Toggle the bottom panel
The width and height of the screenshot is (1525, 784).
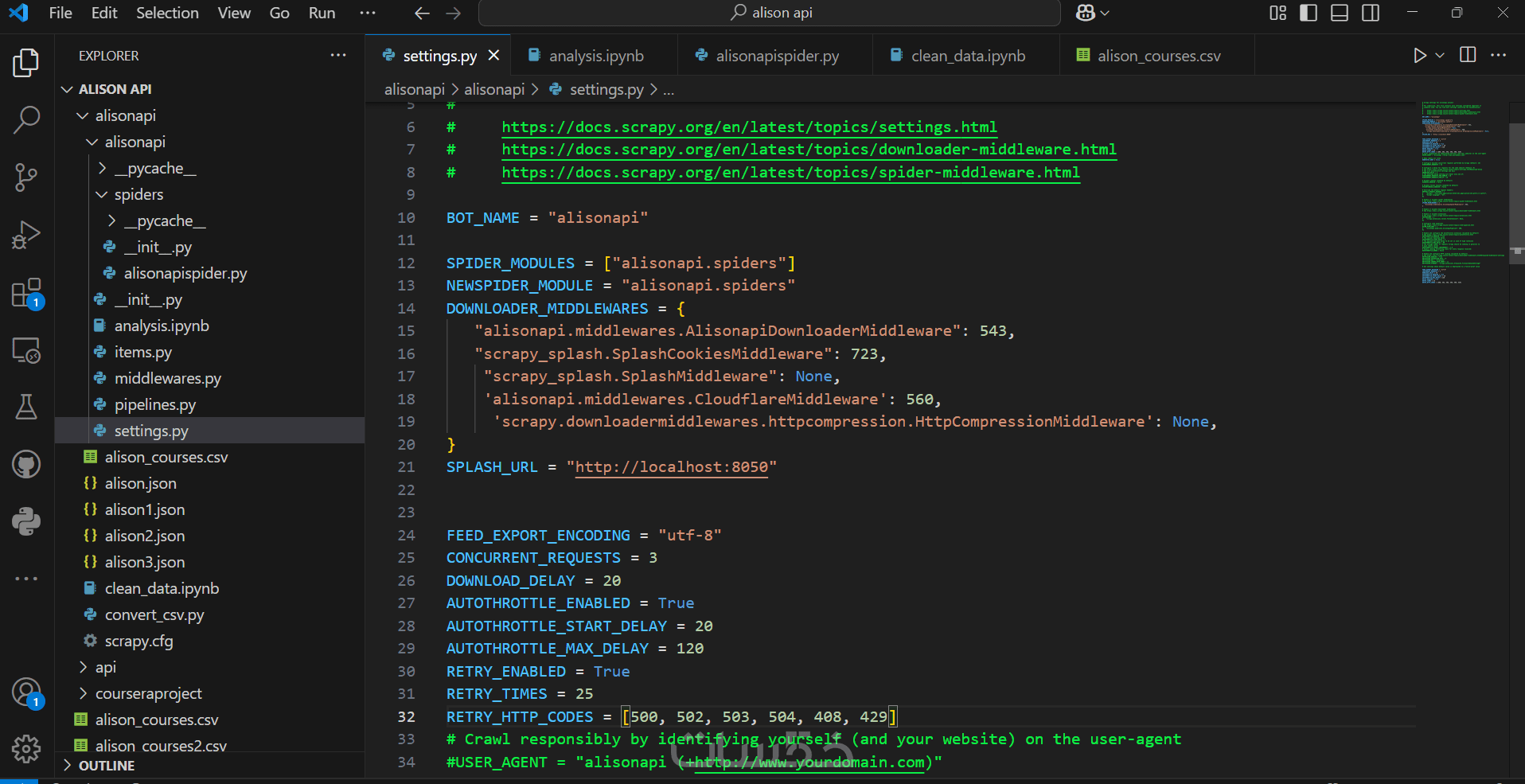coord(1340,13)
